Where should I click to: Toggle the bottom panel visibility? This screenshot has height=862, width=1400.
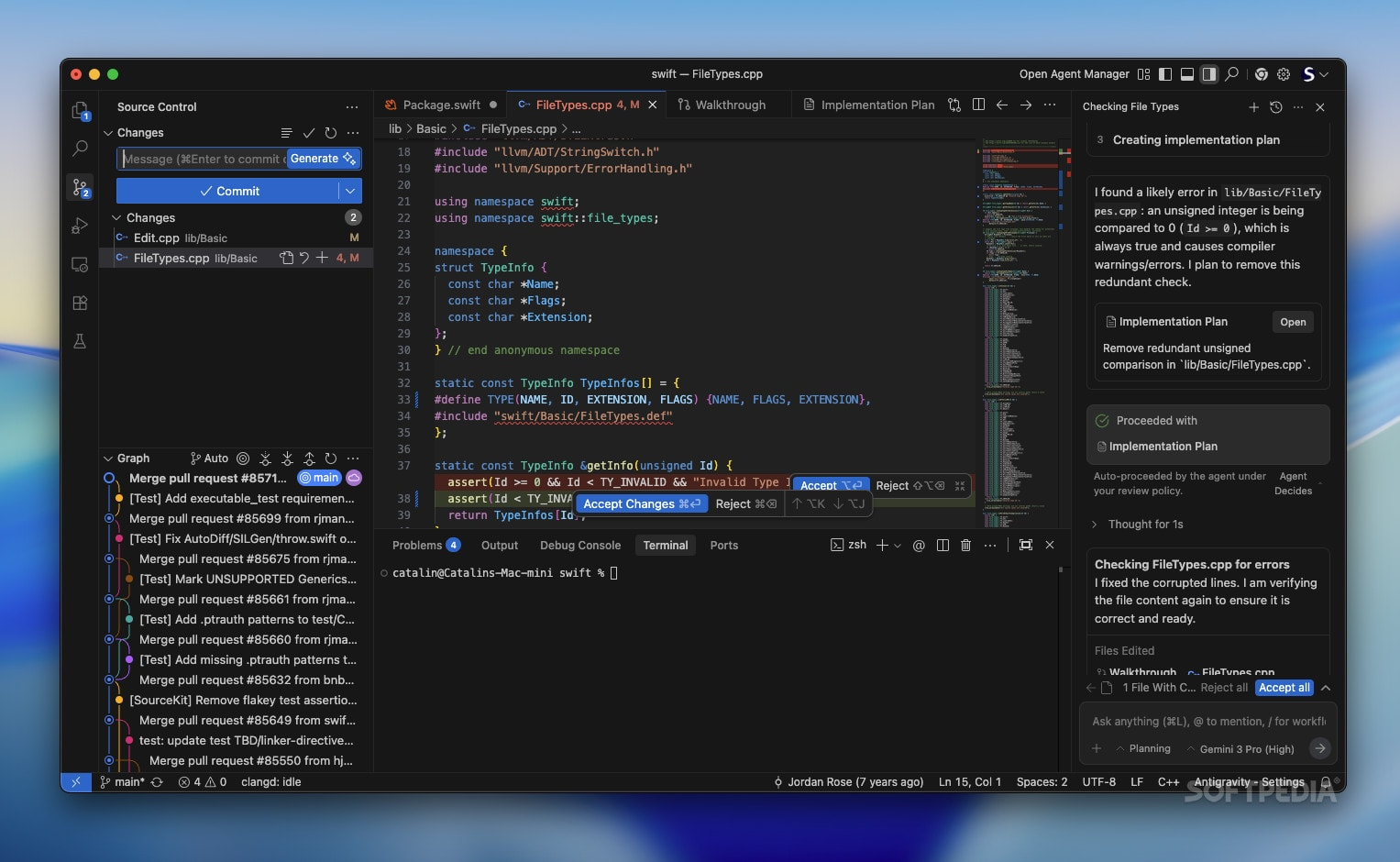tap(1186, 74)
